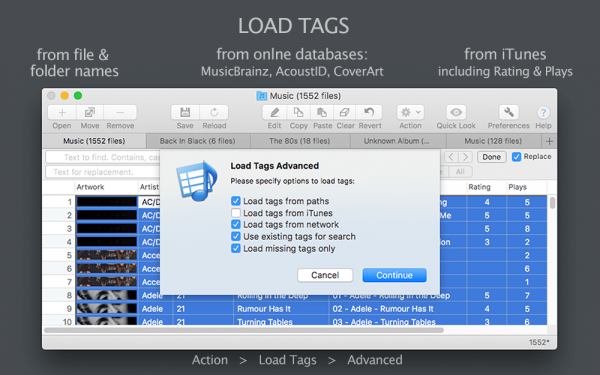The height and width of the screenshot is (375, 600).
Task: Click the Open toolbar icon
Action: (62, 112)
